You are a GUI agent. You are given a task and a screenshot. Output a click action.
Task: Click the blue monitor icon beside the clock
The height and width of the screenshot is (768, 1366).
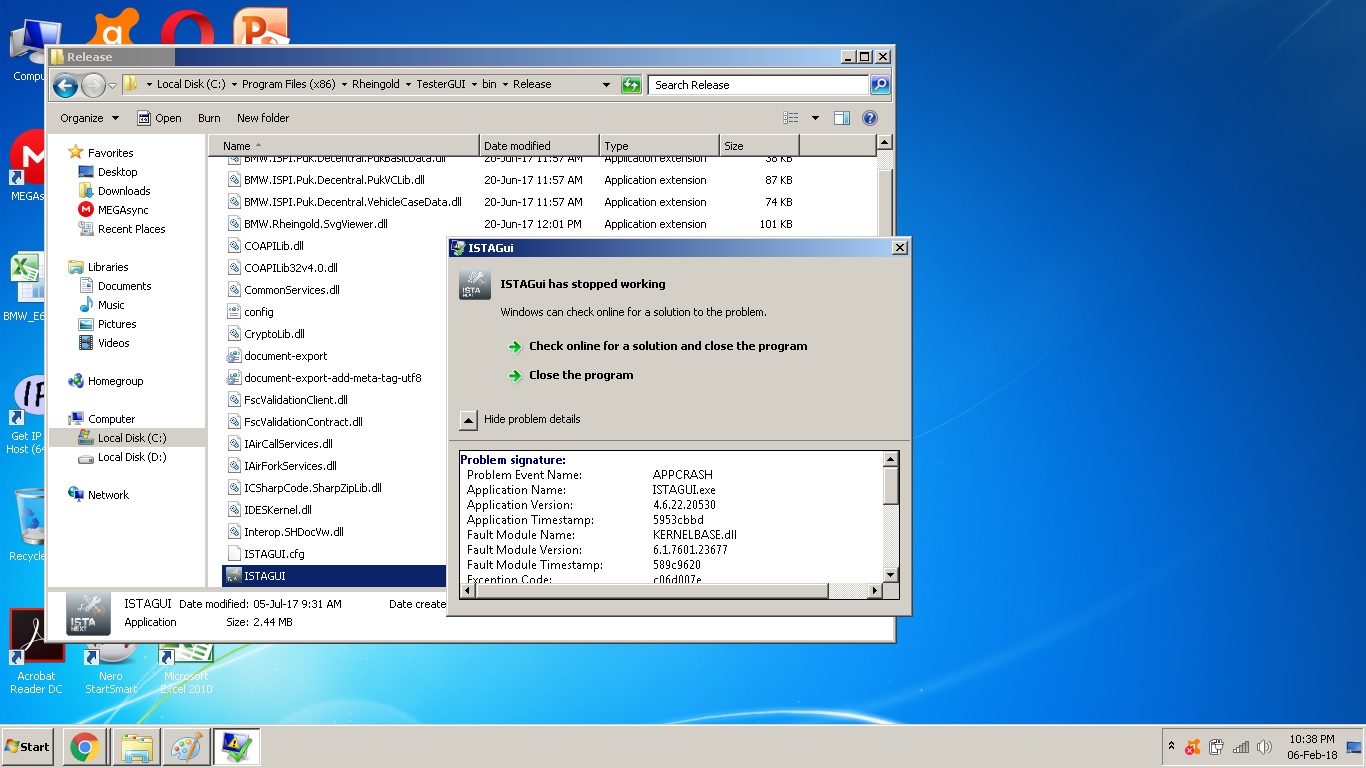click(x=1354, y=747)
